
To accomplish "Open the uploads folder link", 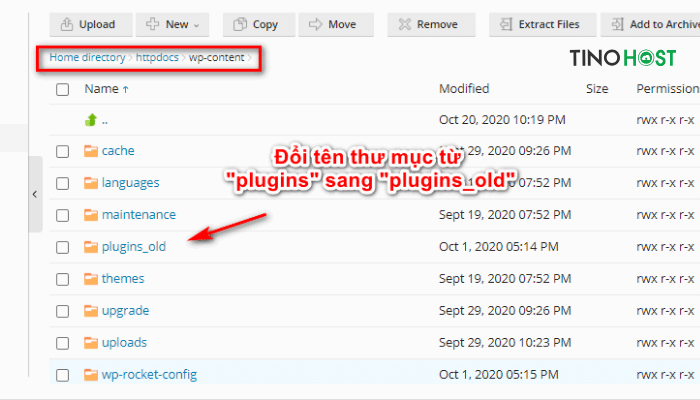I will point(124,343).
